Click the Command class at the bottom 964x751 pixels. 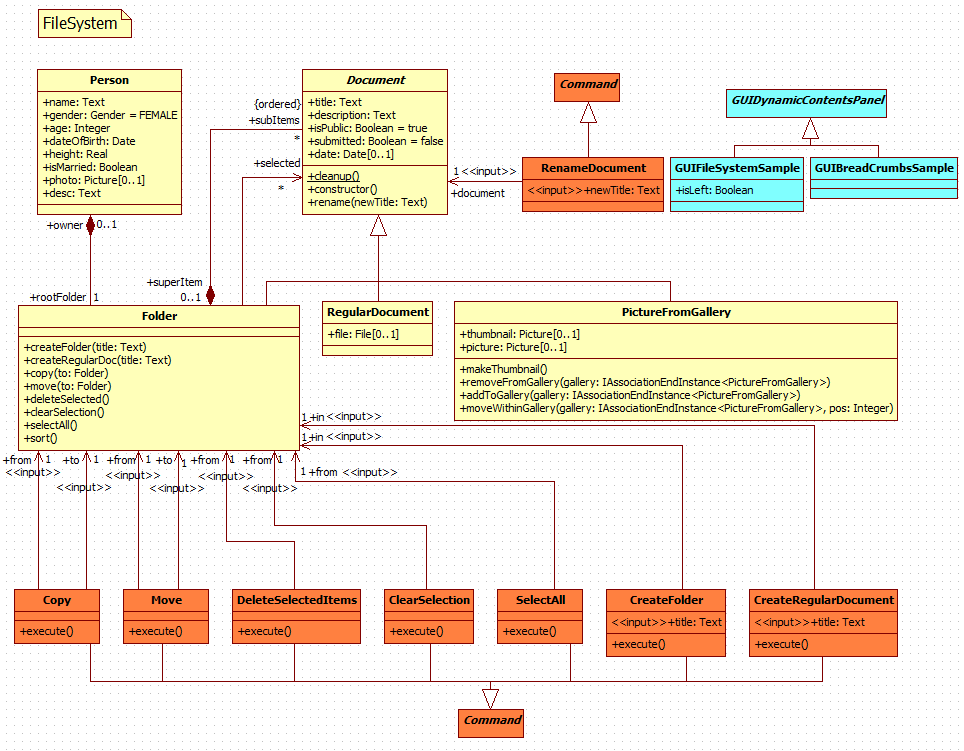click(492, 720)
